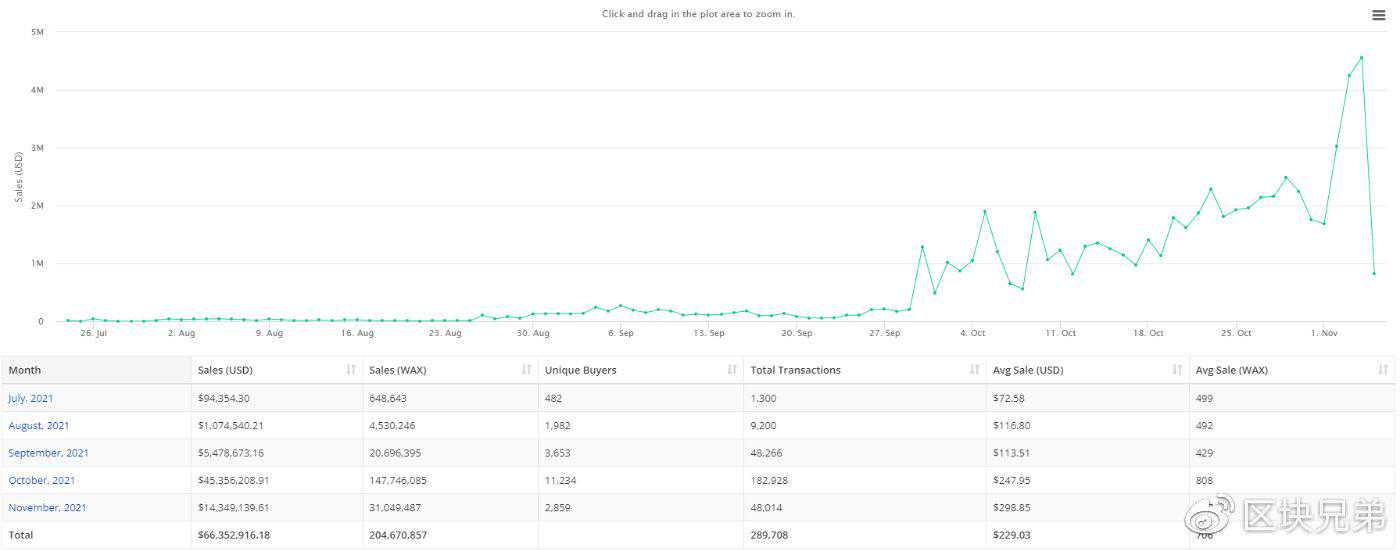Click the Sales (WAX) column sort arrows
Screen dimensions: 1400x550
tap(527, 370)
